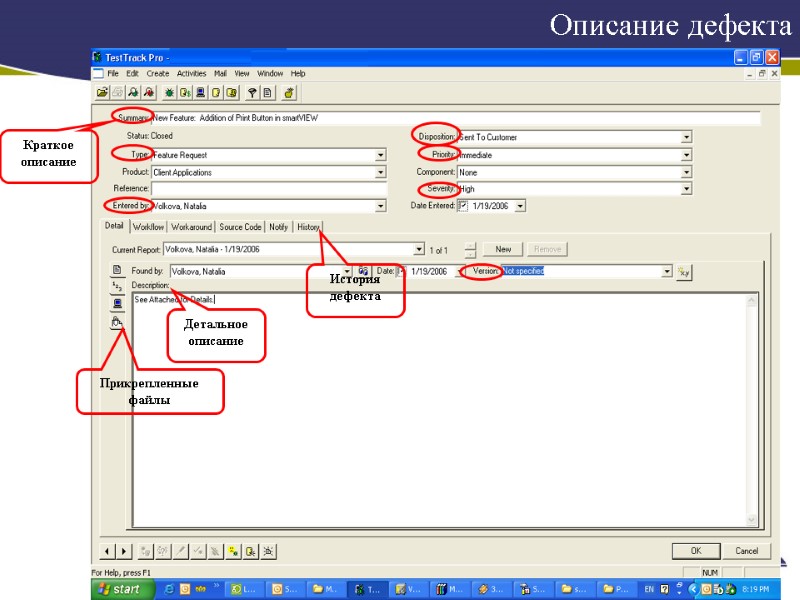Click the detail document icon beside Found by
Viewport: 800px width, 600px height.
pos(117,269)
